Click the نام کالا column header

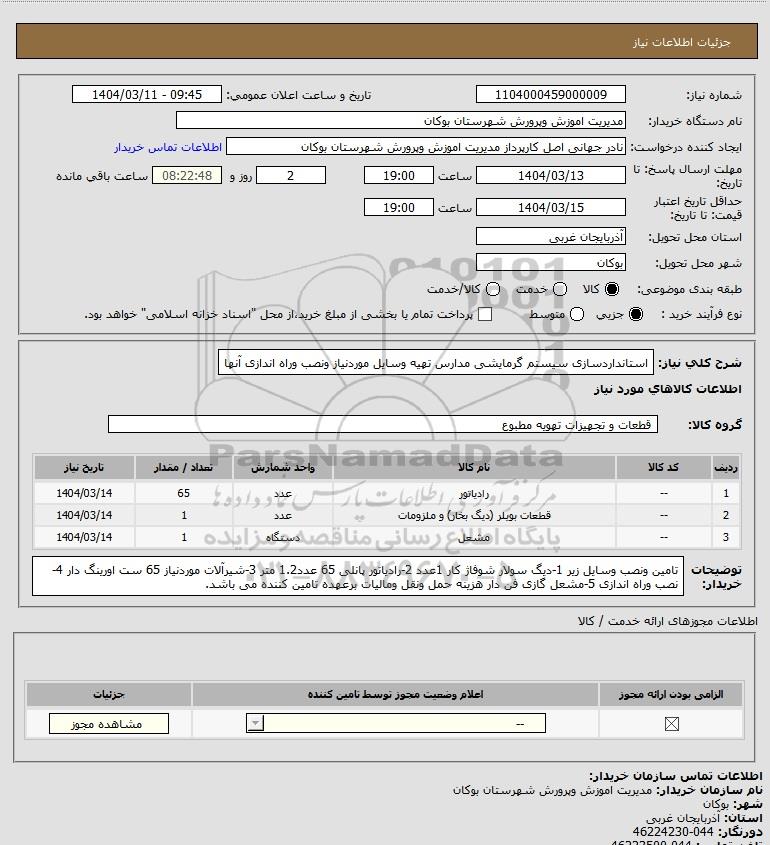point(474,467)
